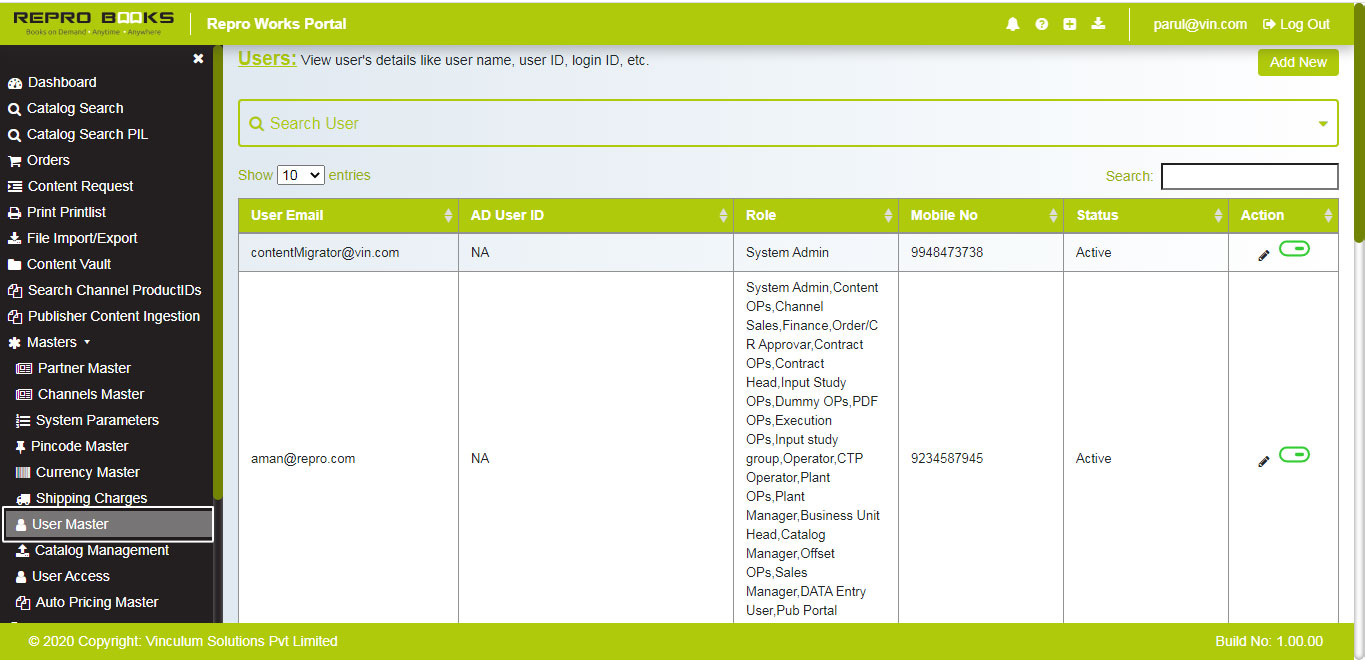1365x660 pixels.
Task: Click the Add New button
Action: tap(1297, 62)
